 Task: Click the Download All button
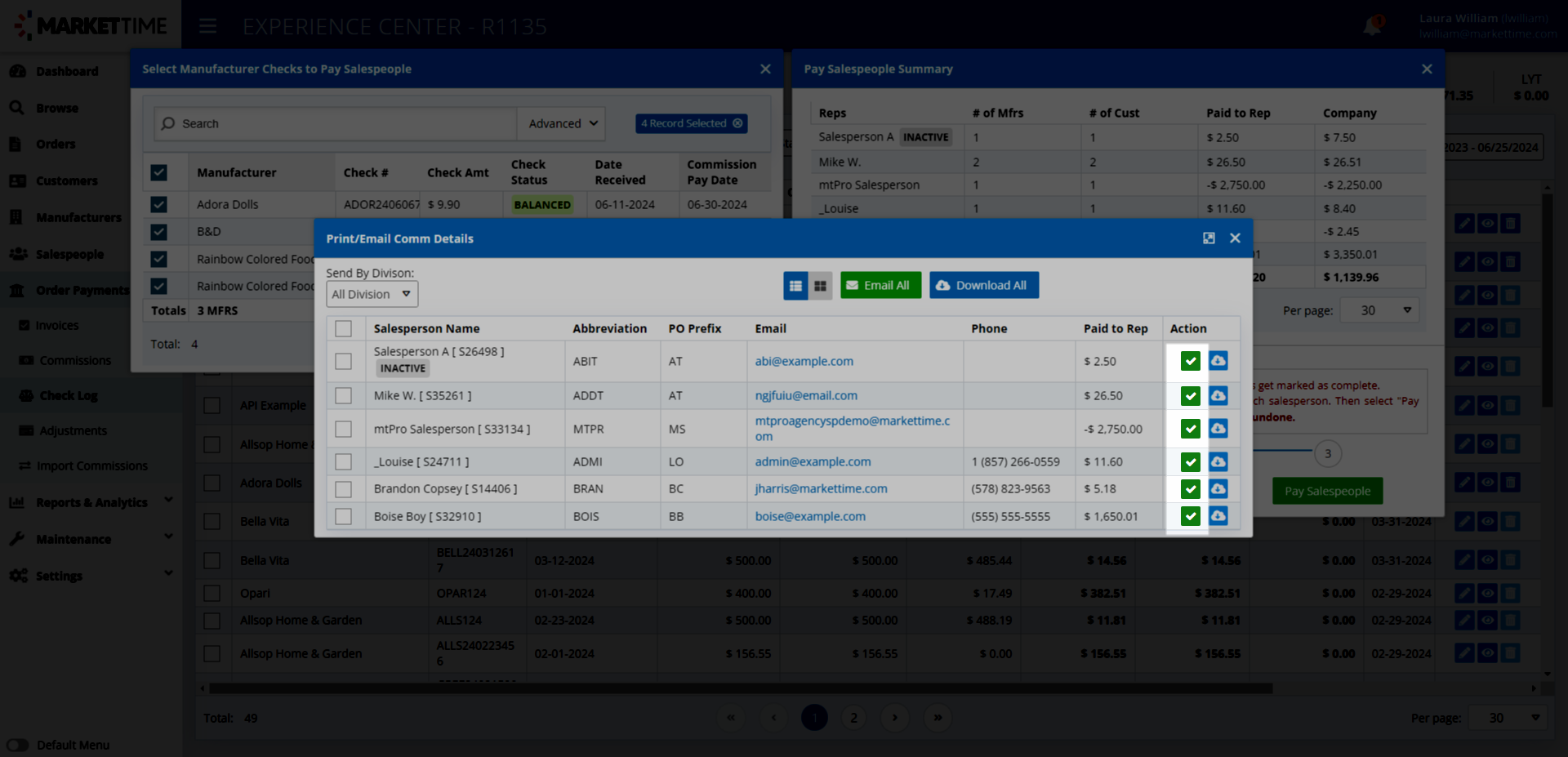pyautogui.click(x=984, y=285)
